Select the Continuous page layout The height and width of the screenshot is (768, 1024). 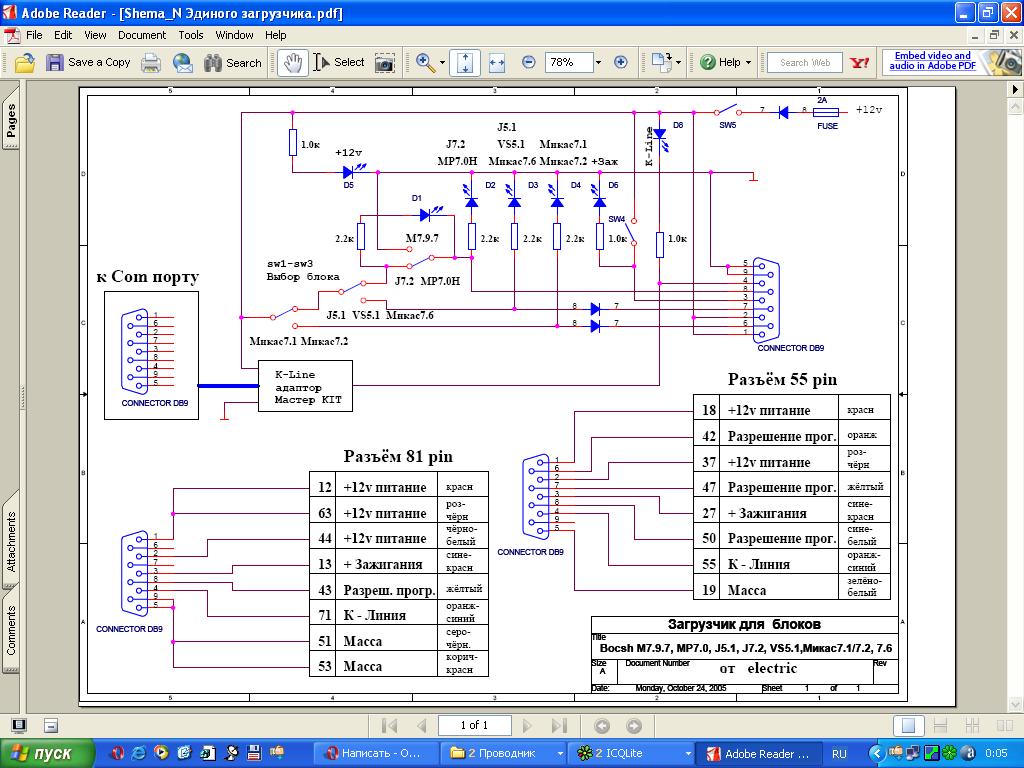(x=940, y=726)
